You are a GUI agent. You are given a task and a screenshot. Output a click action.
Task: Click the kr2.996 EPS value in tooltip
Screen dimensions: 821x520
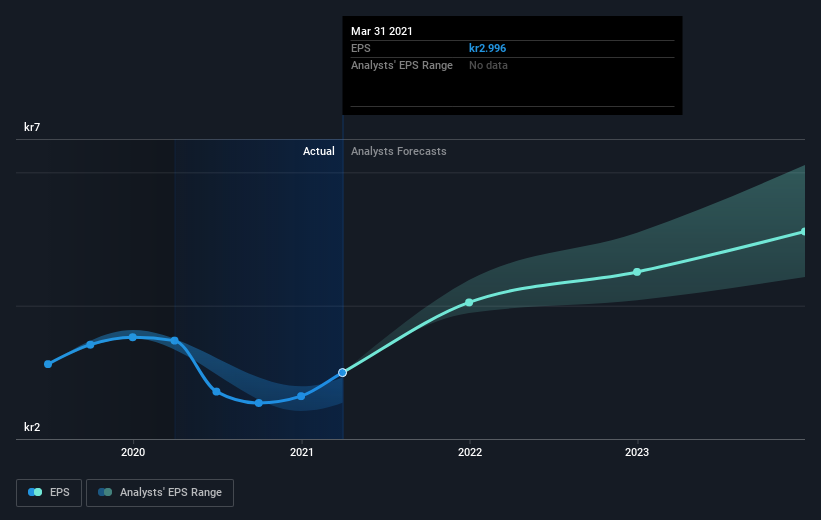[495, 48]
